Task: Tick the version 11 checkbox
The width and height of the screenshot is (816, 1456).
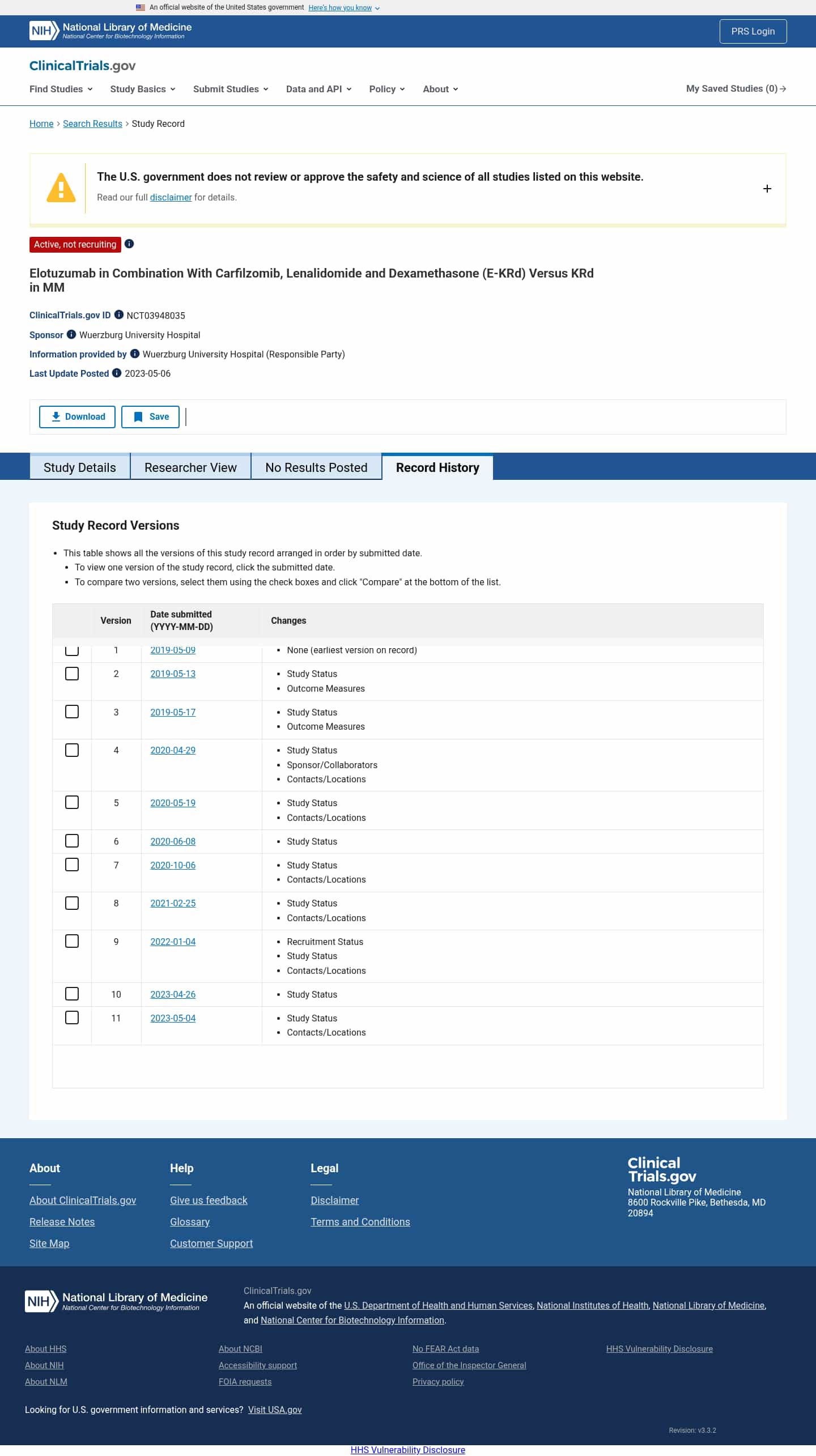Action: click(72, 1018)
